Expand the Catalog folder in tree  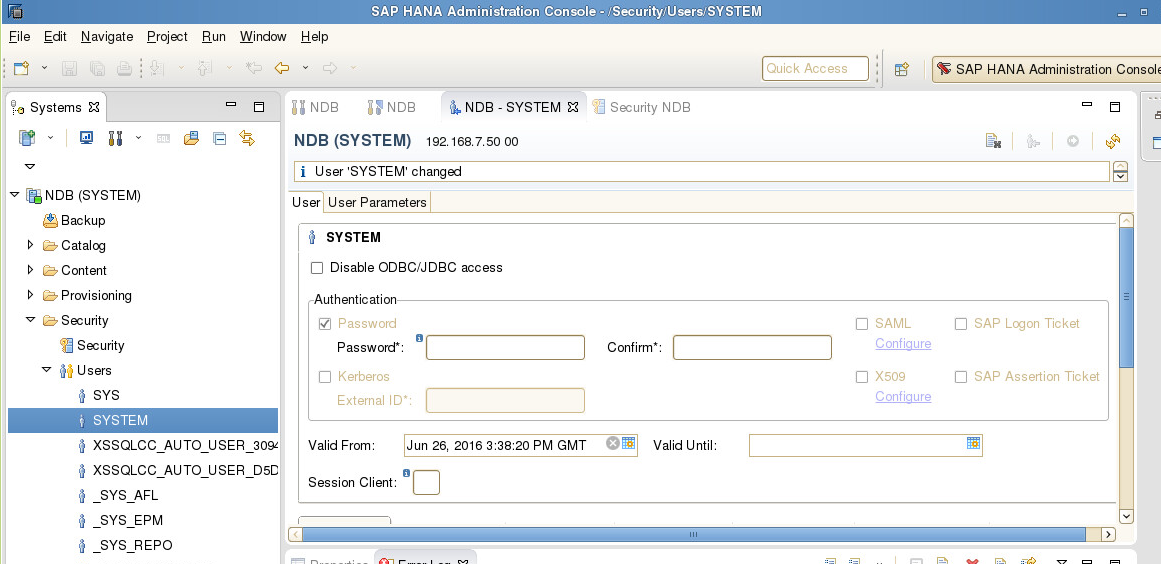pos(30,245)
